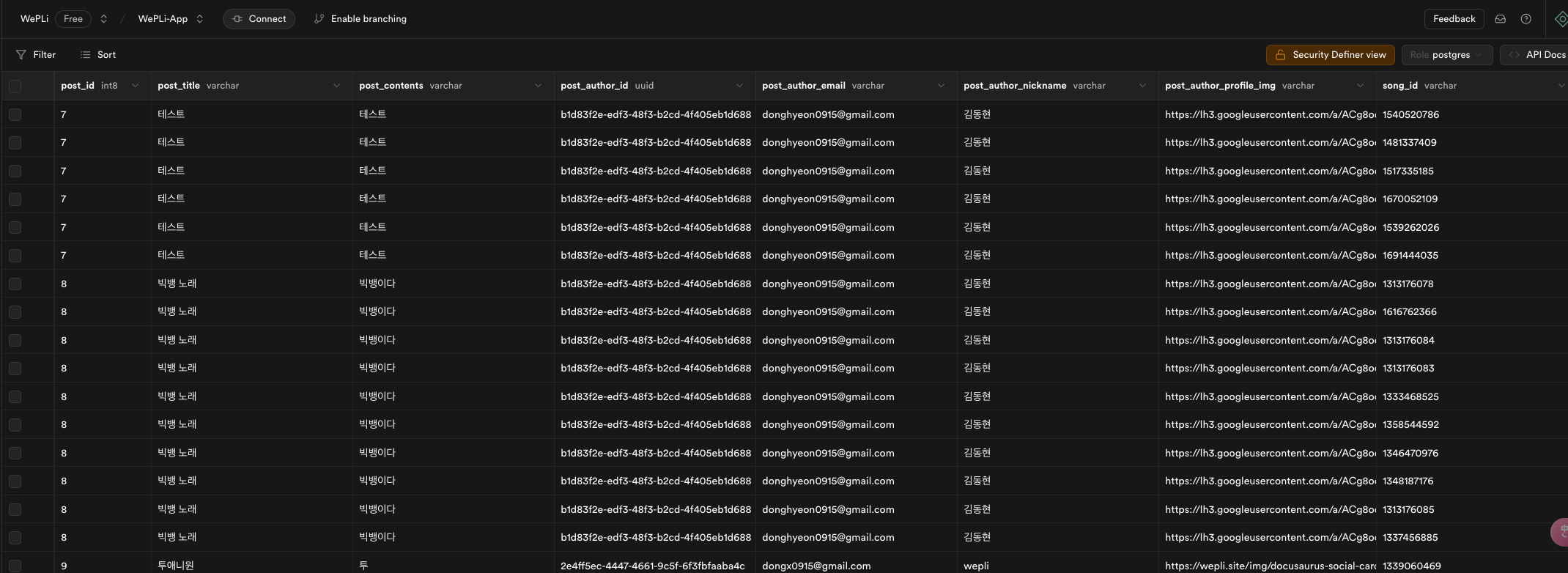Click the code brackets icon for API Docs
The image size is (1568, 573).
[1514, 55]
